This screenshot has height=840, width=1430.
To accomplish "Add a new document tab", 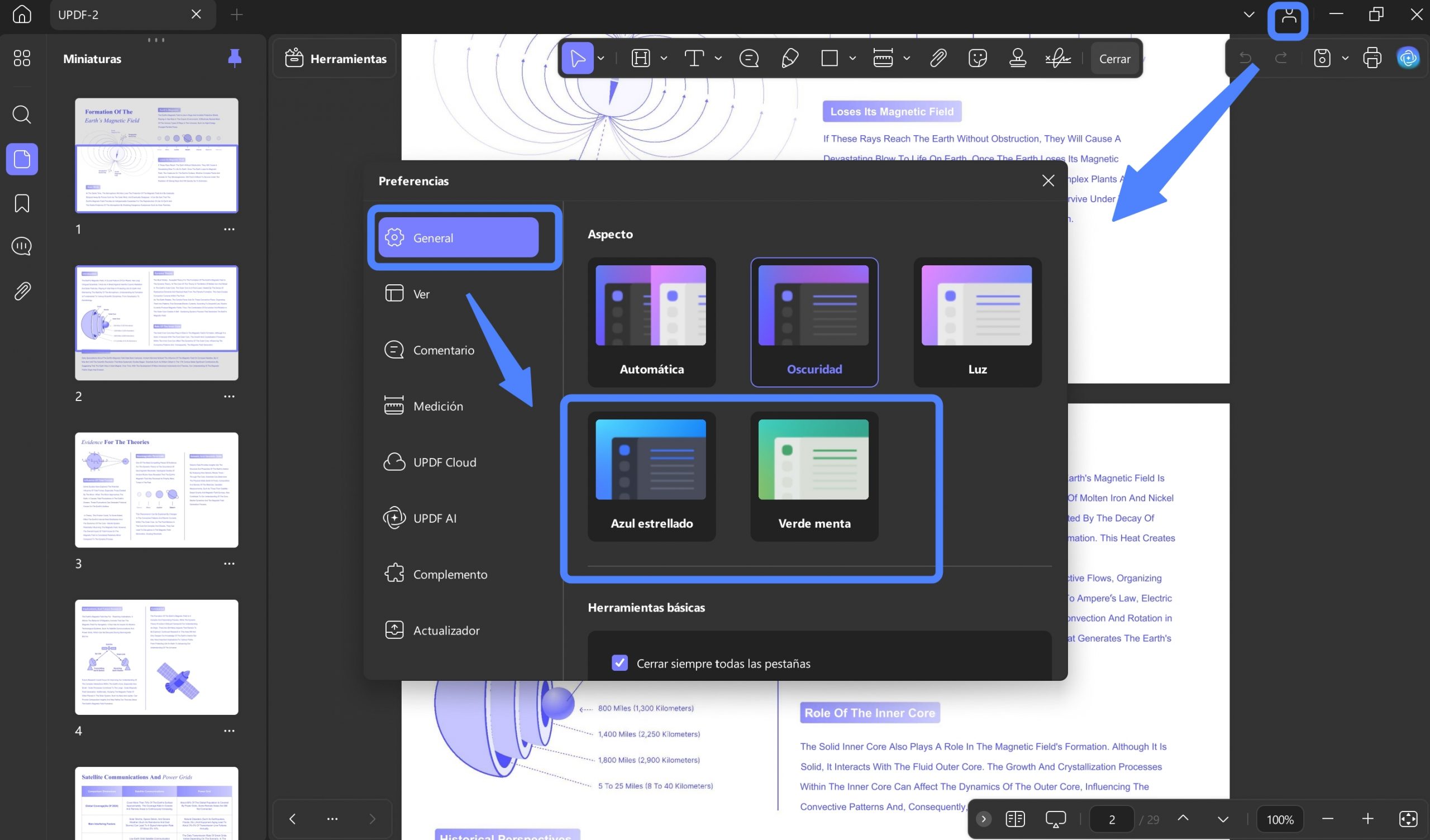I will pyautogui.click(x=237, y=14).
